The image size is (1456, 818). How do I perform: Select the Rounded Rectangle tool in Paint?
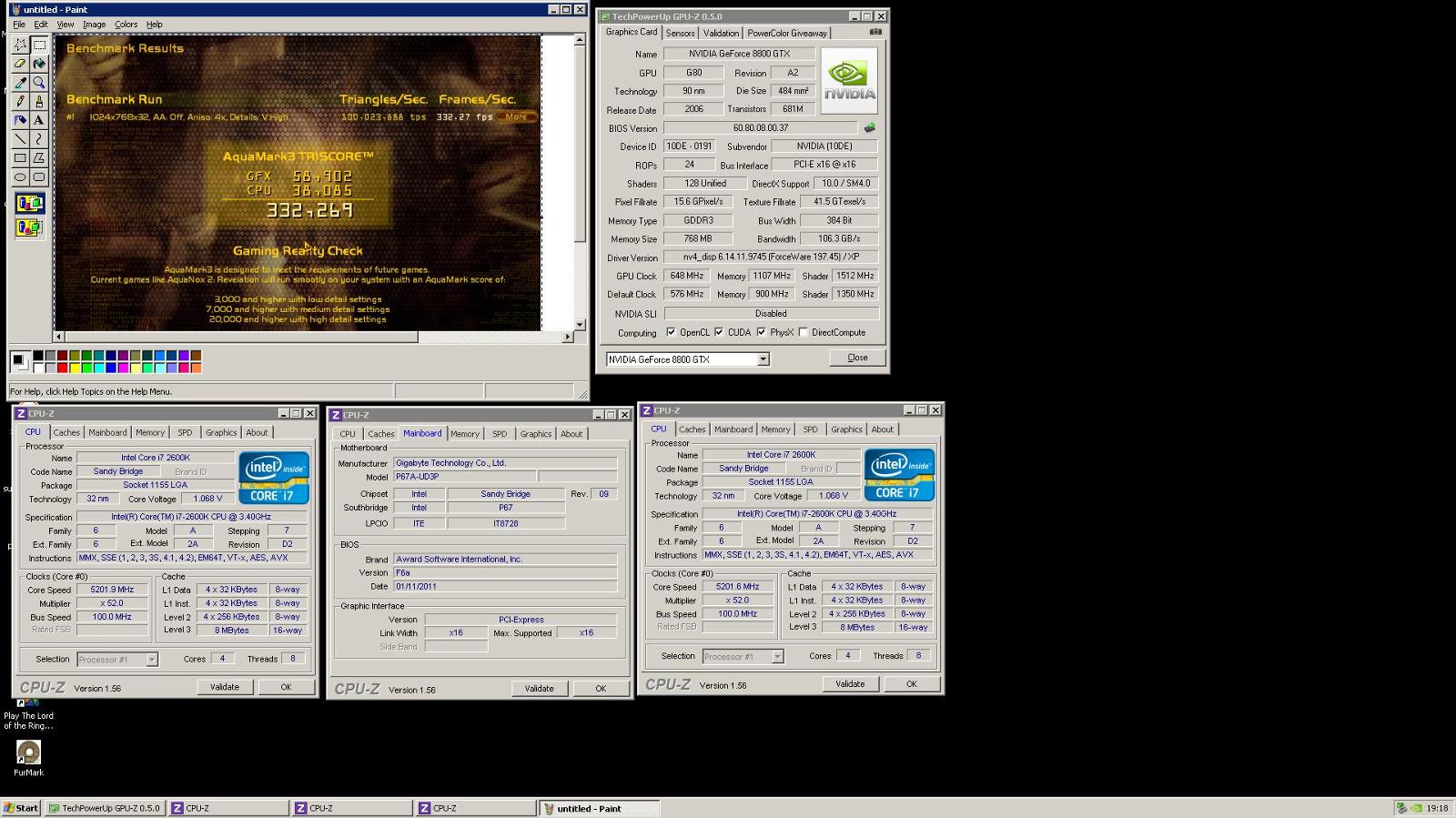click(x=39, y=177)
